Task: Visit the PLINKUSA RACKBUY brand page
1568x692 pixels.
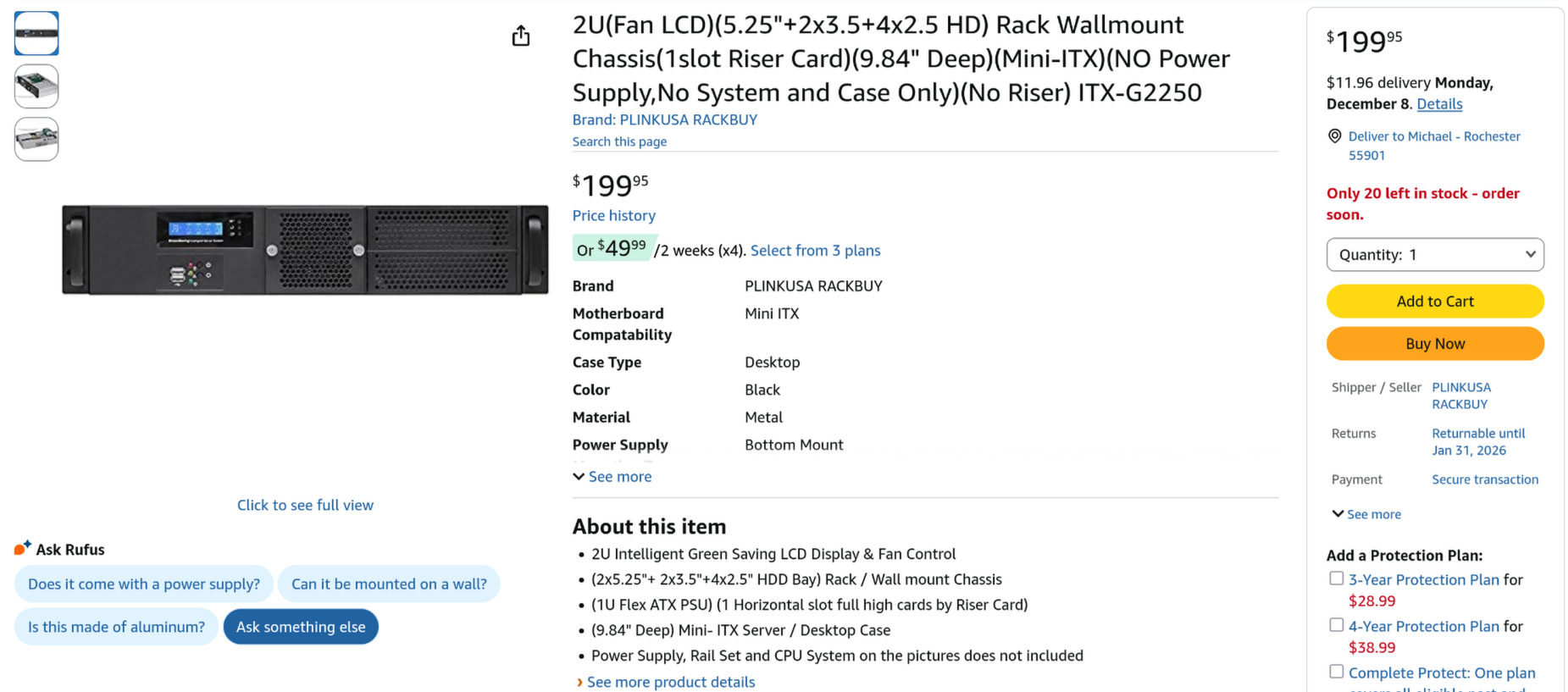Action: pyautogui.click(x=688, y=119)
